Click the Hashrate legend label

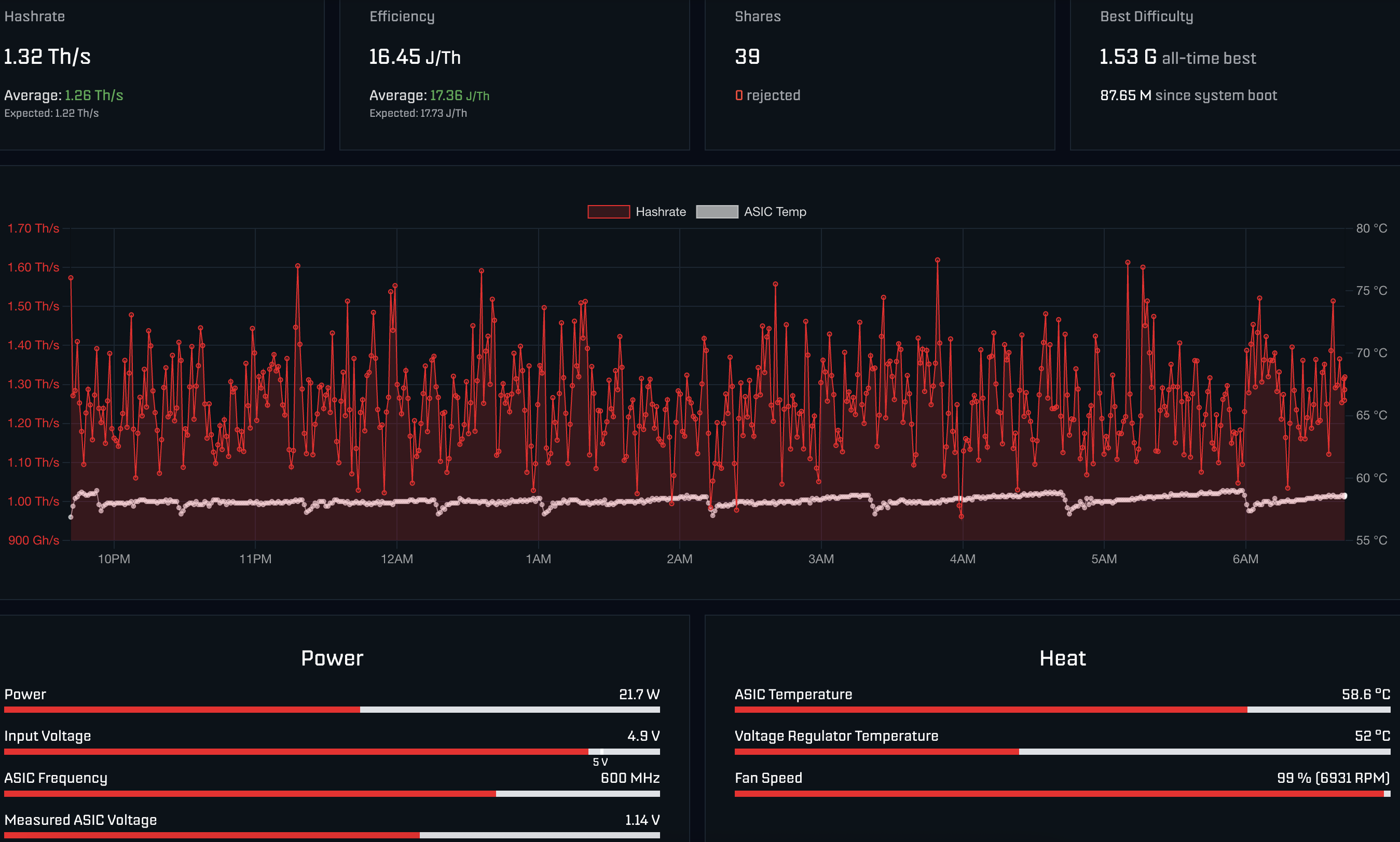(661, 212)
